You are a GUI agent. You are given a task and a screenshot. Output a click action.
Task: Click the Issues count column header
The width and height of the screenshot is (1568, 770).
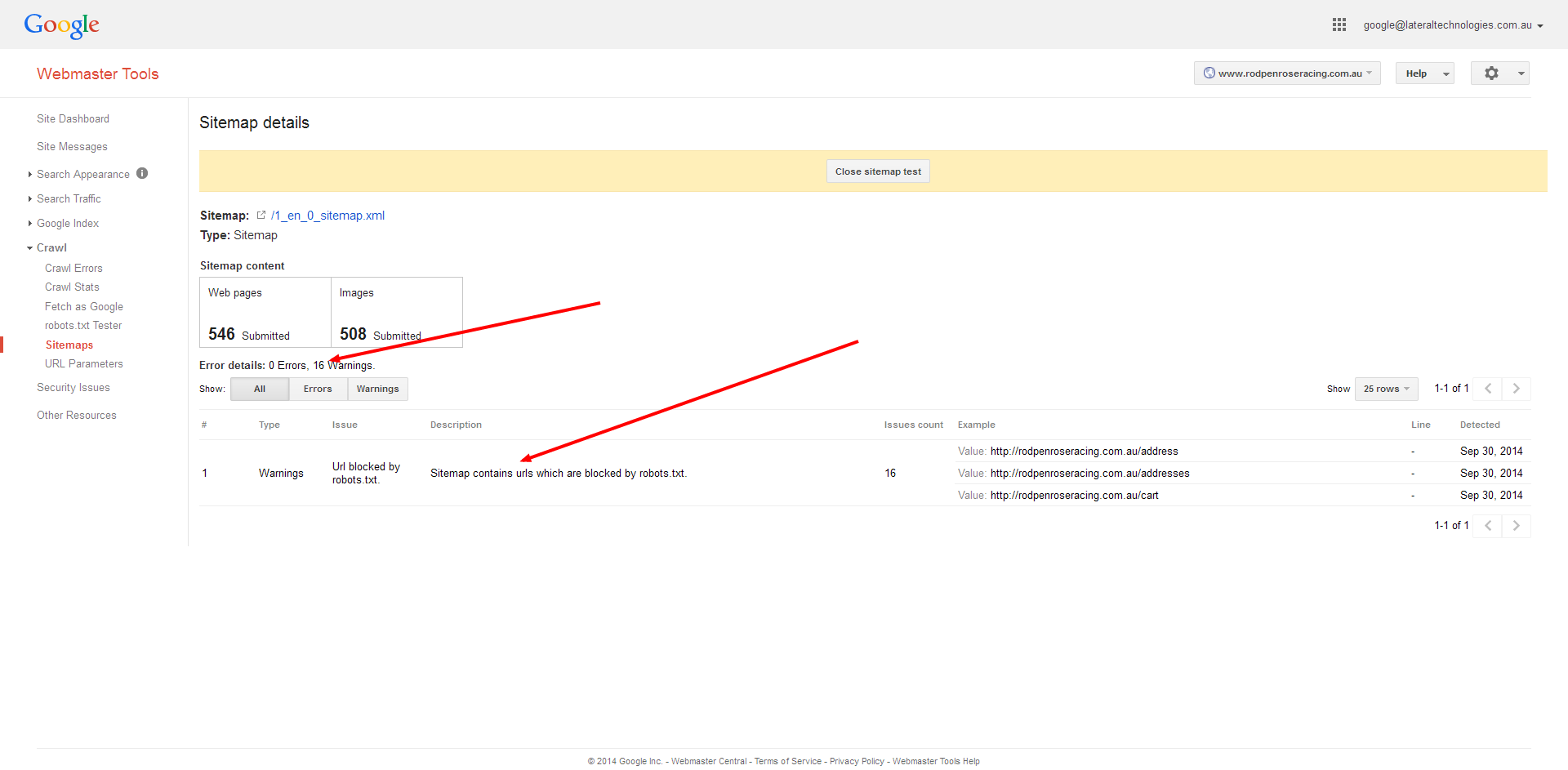[x=913, y=425]
